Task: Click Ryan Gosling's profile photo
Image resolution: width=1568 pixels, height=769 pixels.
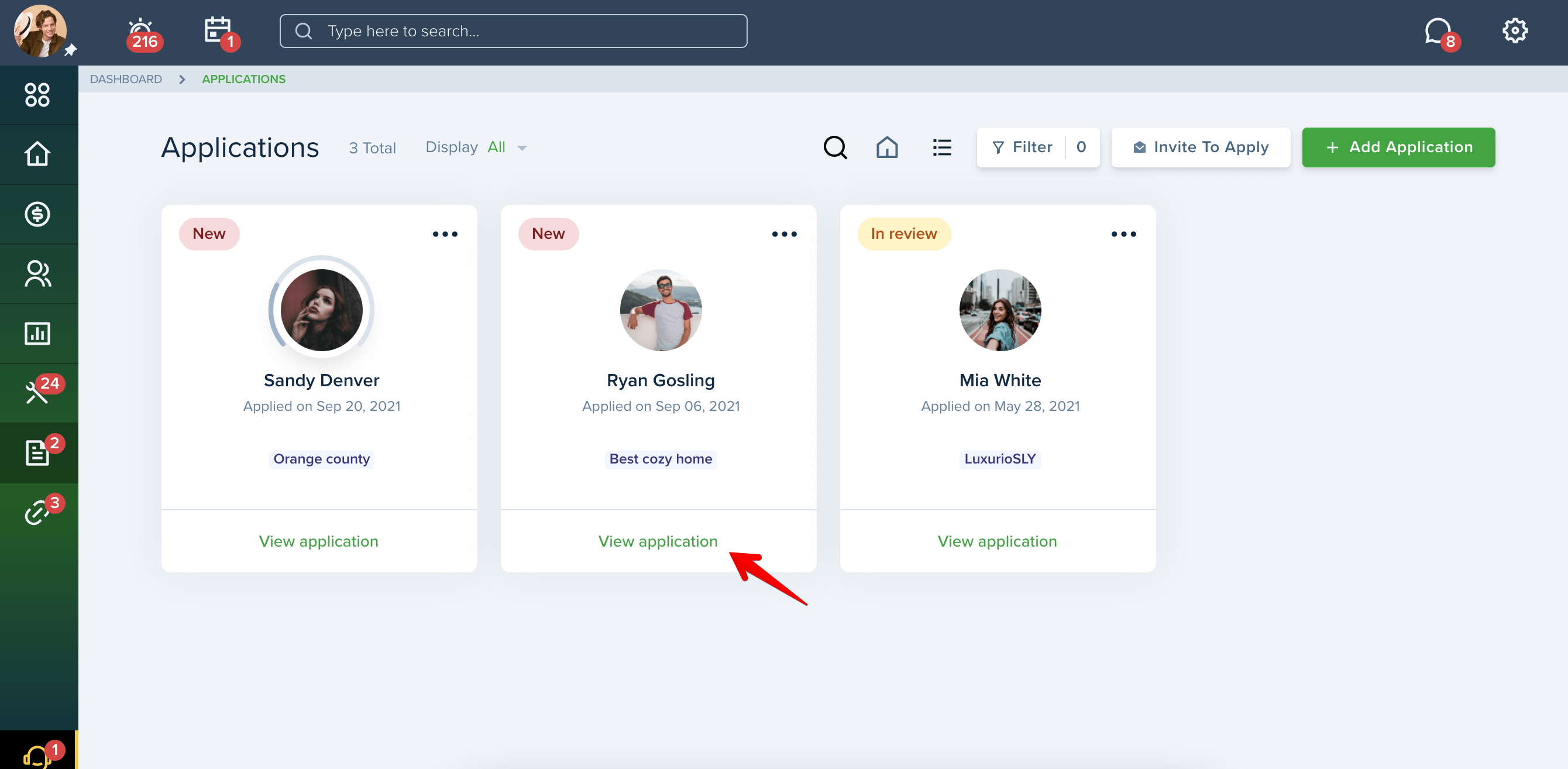Action: click(661, 310)
